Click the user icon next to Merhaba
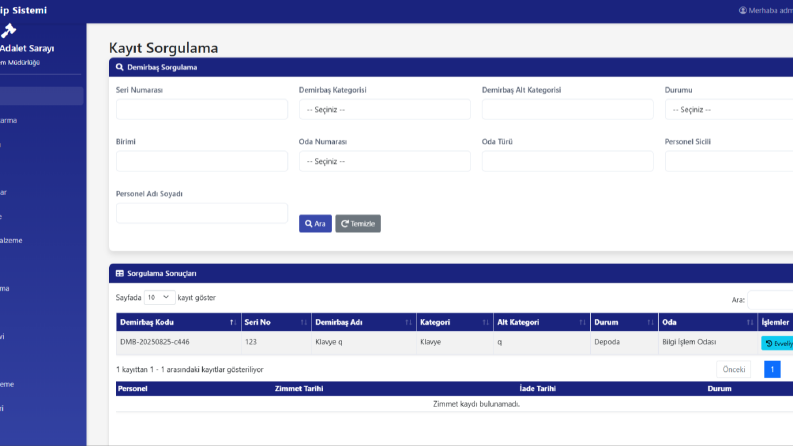793x446 pixels. coord(742,10)
